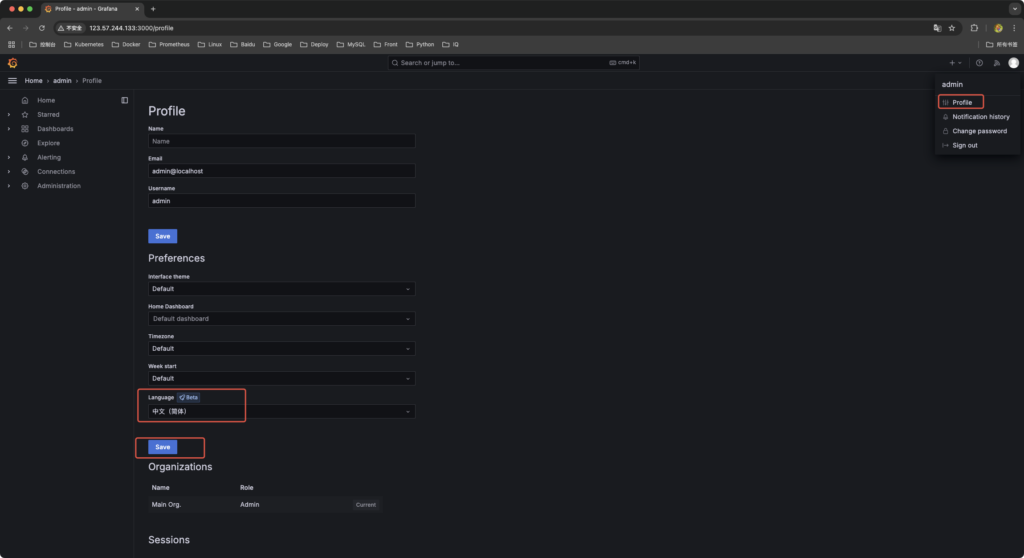Image resolution: width=1024 pixels, height=558 pixels.
Task: Open the Explore compass item in sidebar
Action: click(48, 143)
